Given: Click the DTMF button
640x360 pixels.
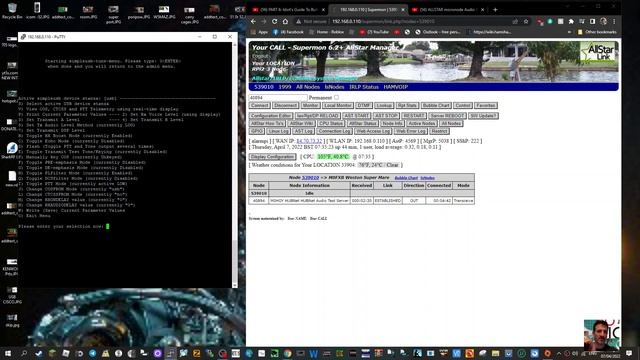Looking at the screenshot, I should click(x=363, y=105).
